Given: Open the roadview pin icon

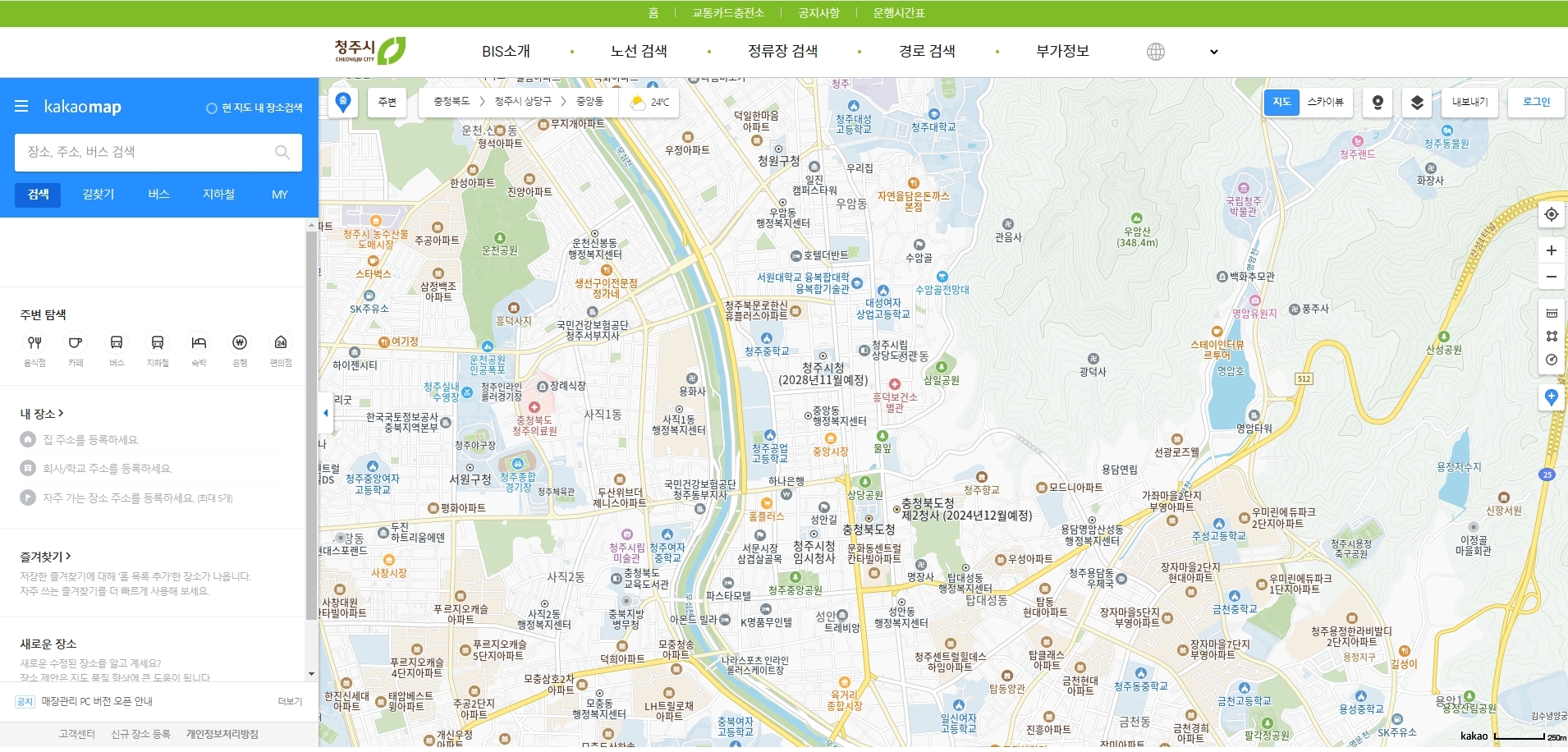Looking at the screenshot, I should point(1378,102).
